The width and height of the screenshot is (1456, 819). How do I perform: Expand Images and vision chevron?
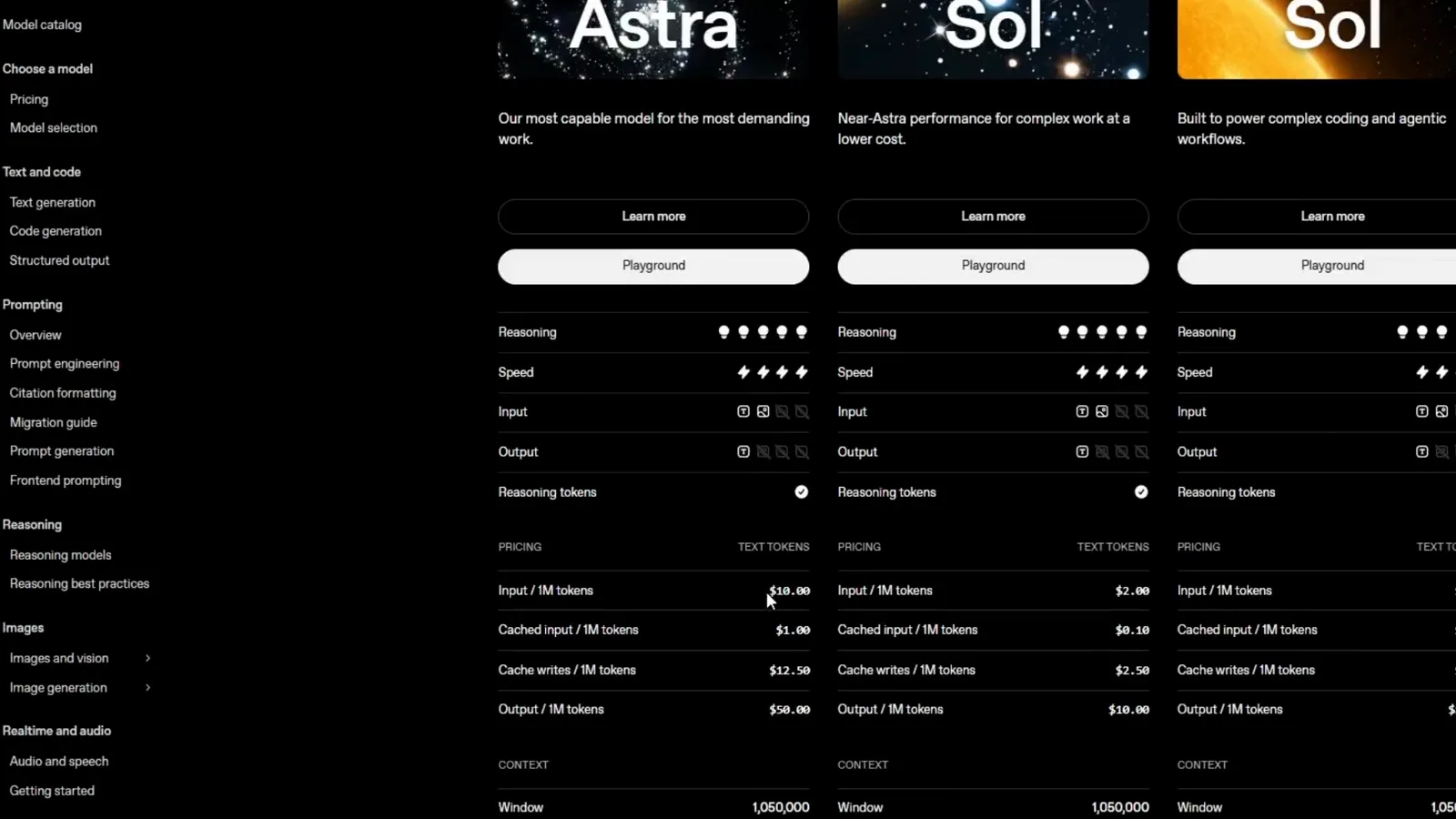[147, 658]
